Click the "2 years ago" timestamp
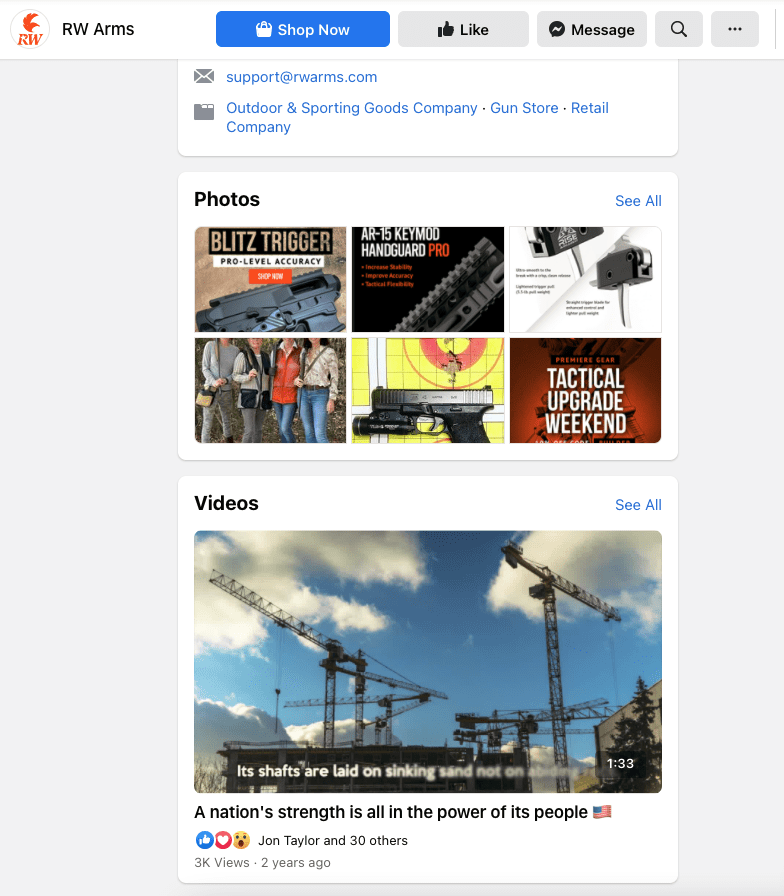Viewport: 784px width, 896px height. (x=296, y=863)
